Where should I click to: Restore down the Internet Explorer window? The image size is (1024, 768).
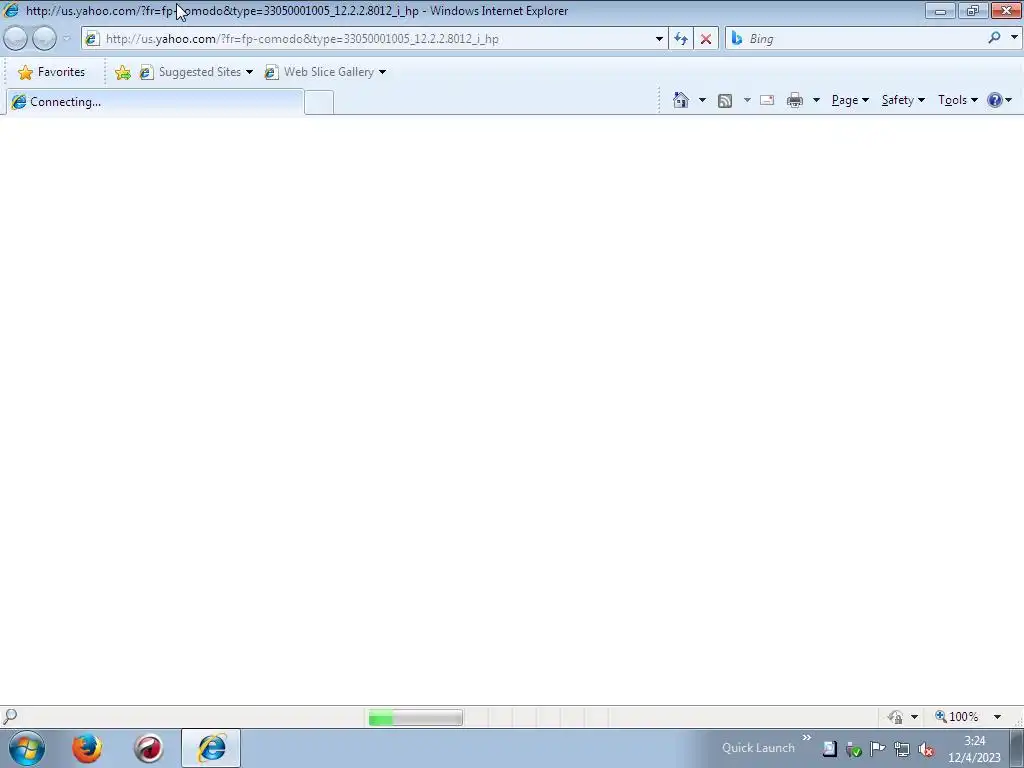[x=973, y=10]
